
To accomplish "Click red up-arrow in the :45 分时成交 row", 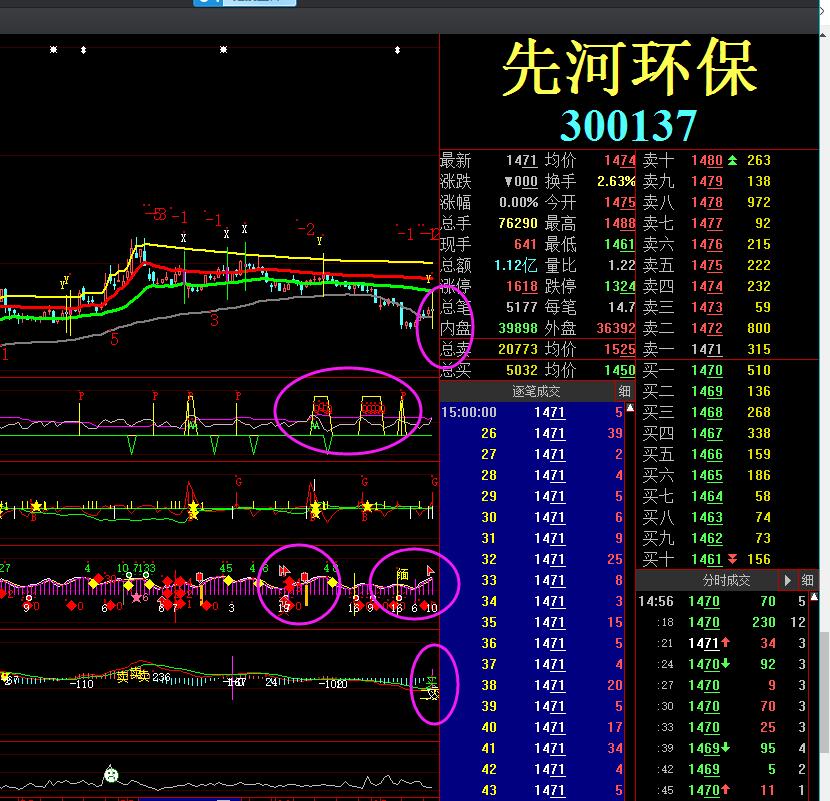I will click(x=725, y=789).
